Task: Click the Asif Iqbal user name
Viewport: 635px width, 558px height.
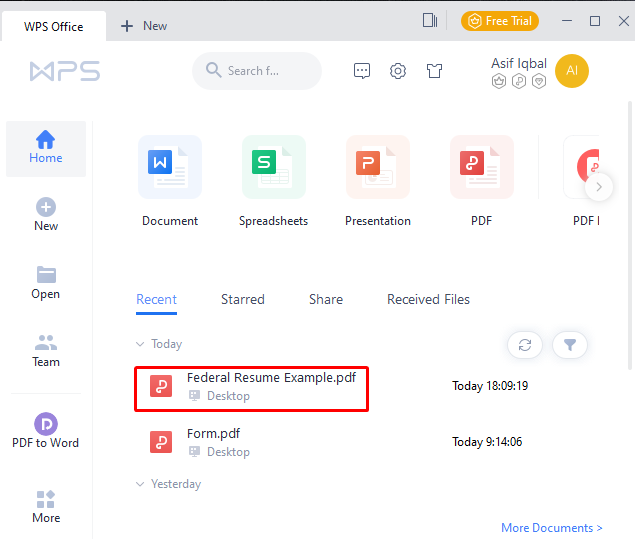Action: point(519,63)
